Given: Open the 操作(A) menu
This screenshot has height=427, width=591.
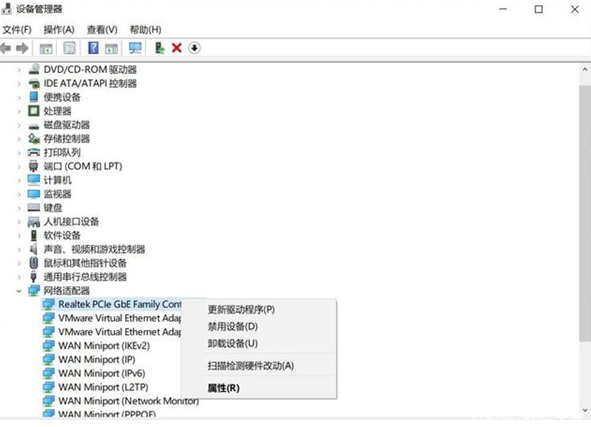Looking at the screenshot, I should [59, 29].
